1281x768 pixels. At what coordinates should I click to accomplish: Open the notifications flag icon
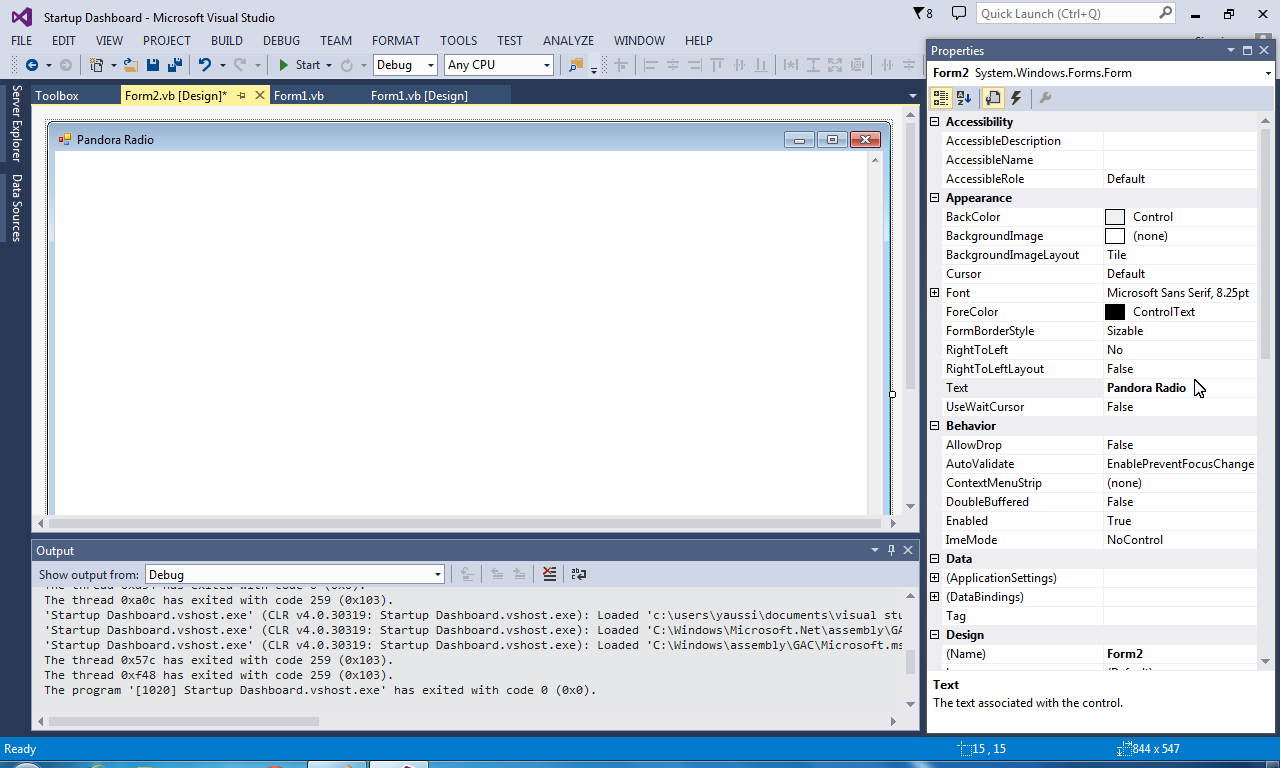coord(923,14)
